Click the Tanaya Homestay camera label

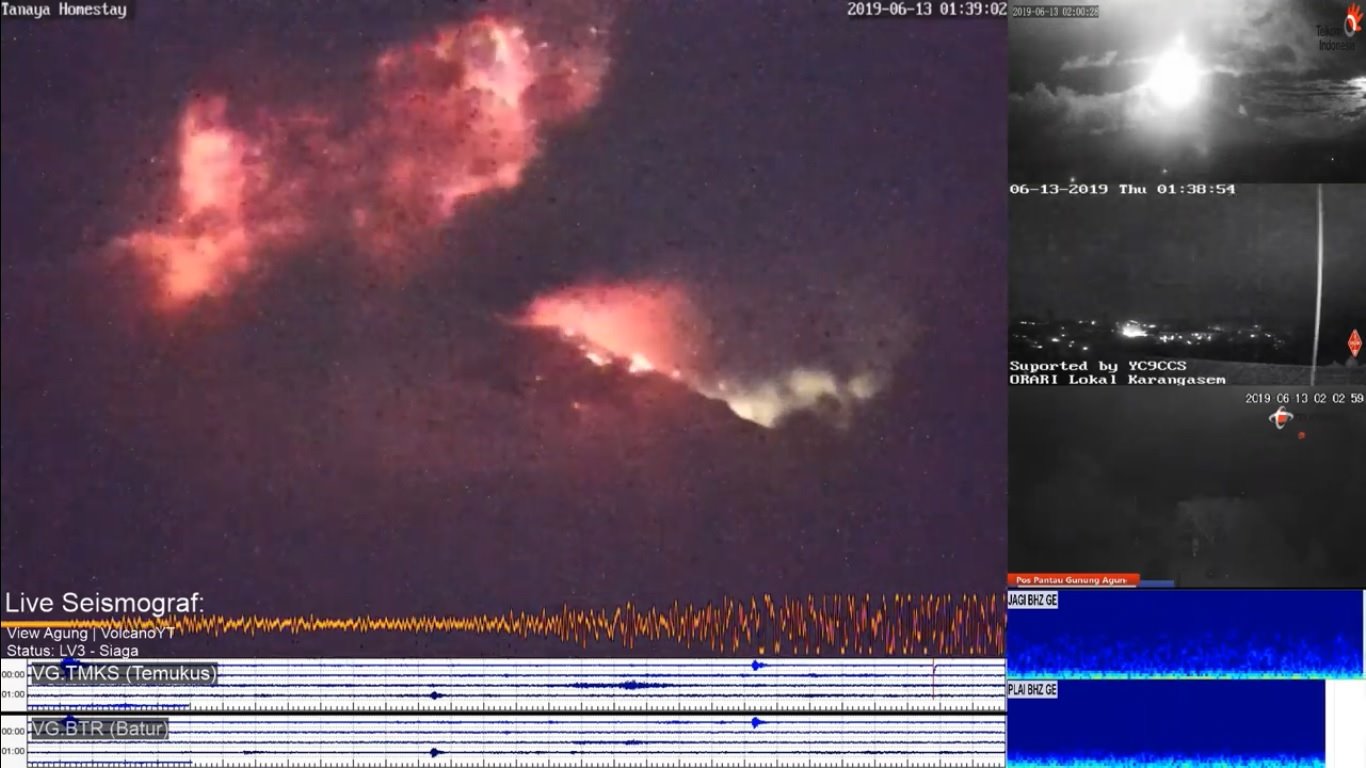tap(65, 10)
